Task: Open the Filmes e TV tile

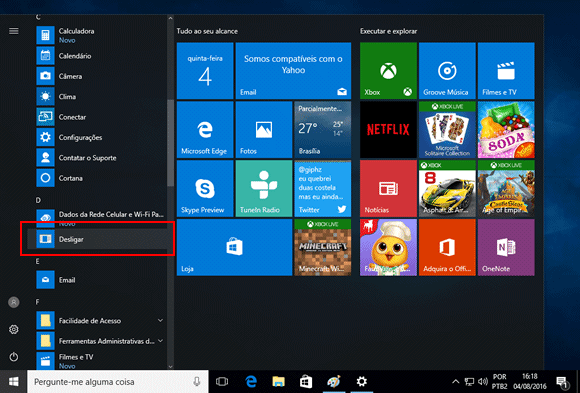Action: tap(506, 71)
